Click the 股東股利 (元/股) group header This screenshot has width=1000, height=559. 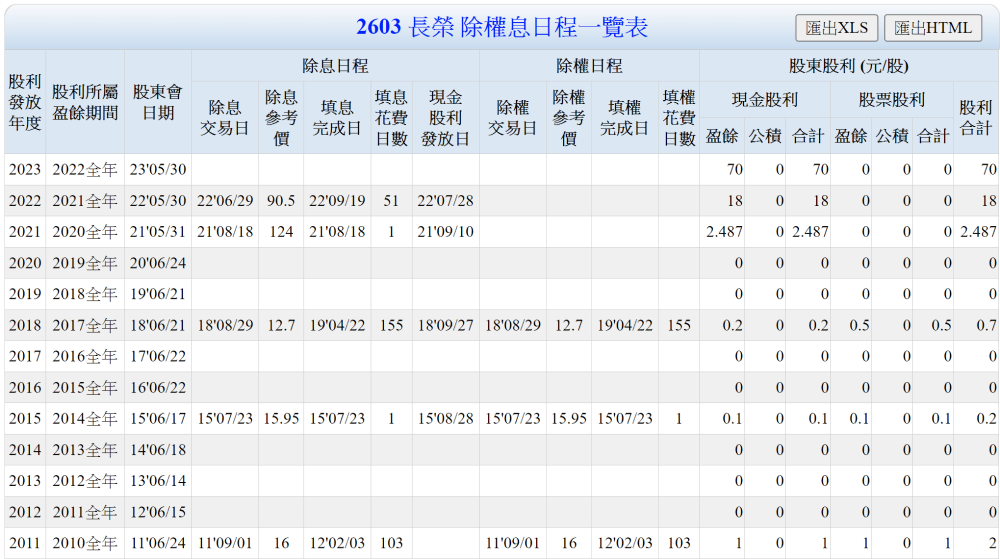click(x=849, y=66)
